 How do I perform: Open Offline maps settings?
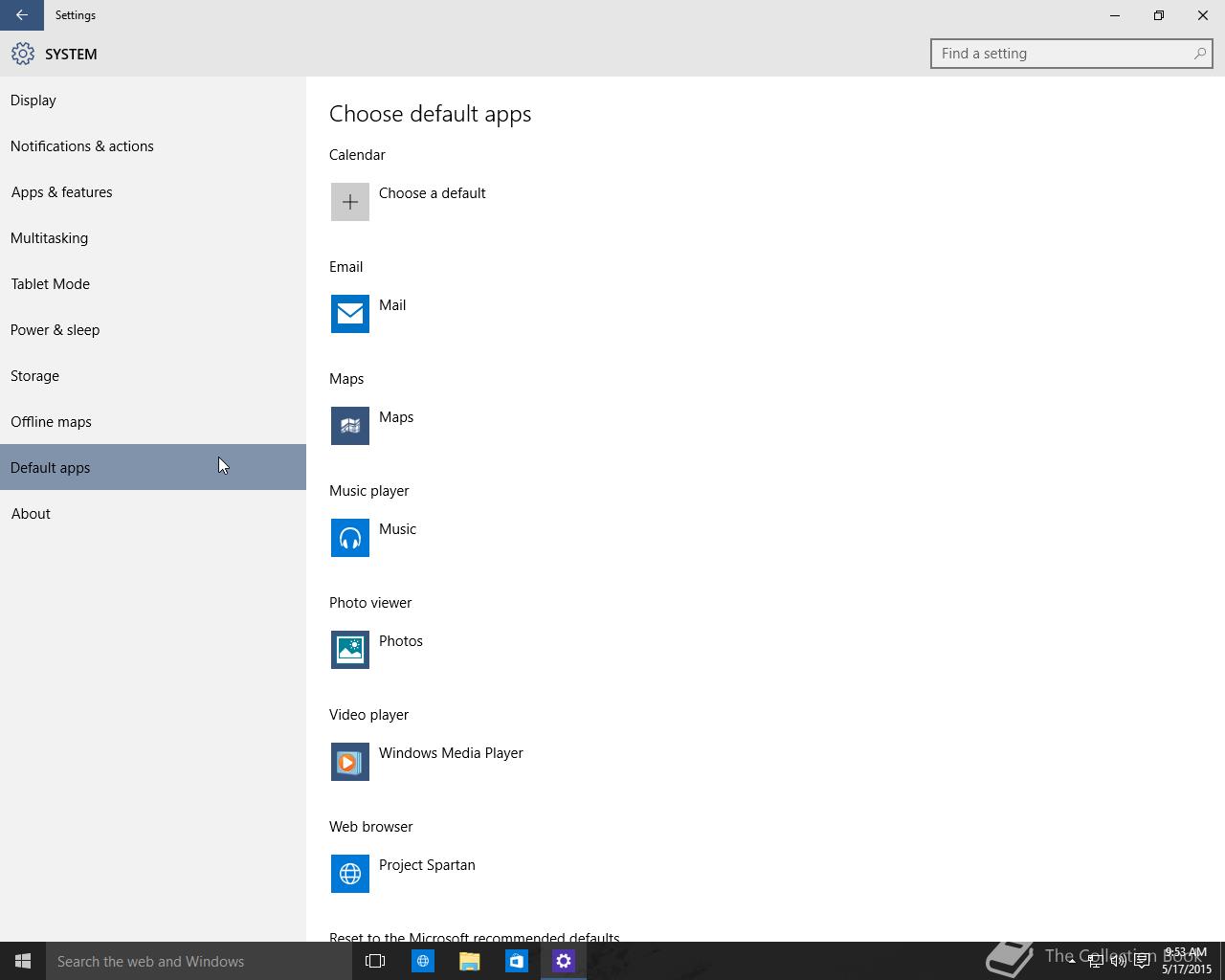coord(153,421)
